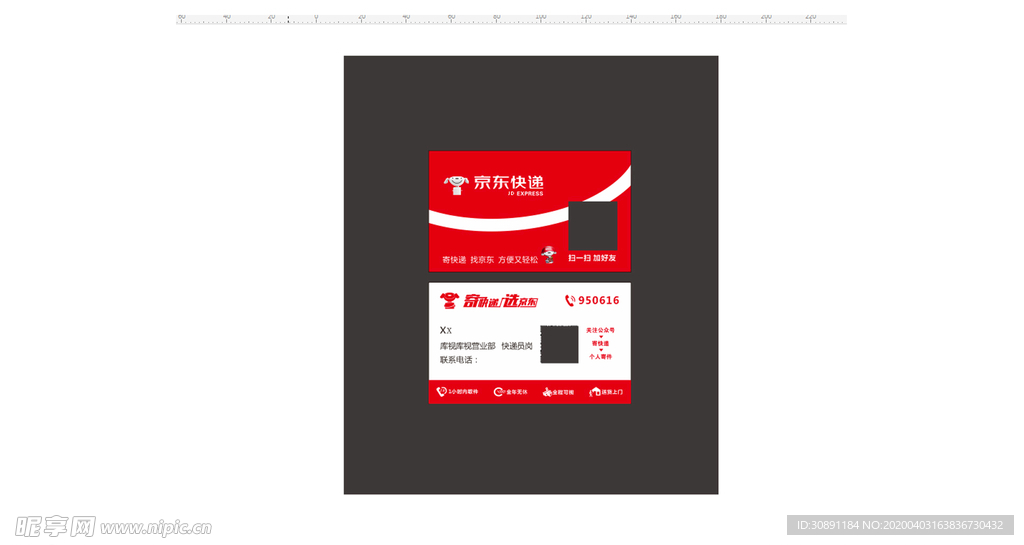Screen dimensions: 1024x545
Task: Select the 关注公众号 text
Action: pos(600,330)
